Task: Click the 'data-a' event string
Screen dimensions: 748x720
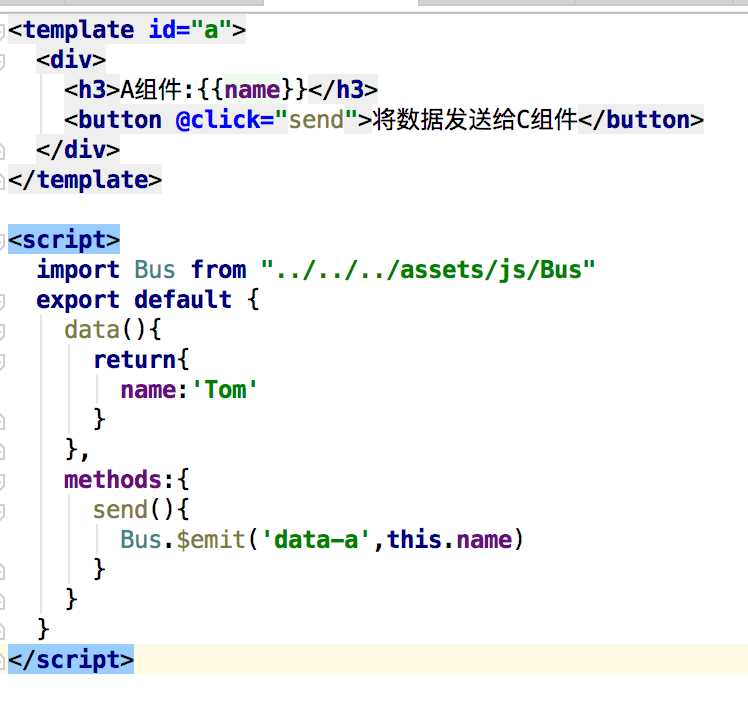Action: point(316,540)
